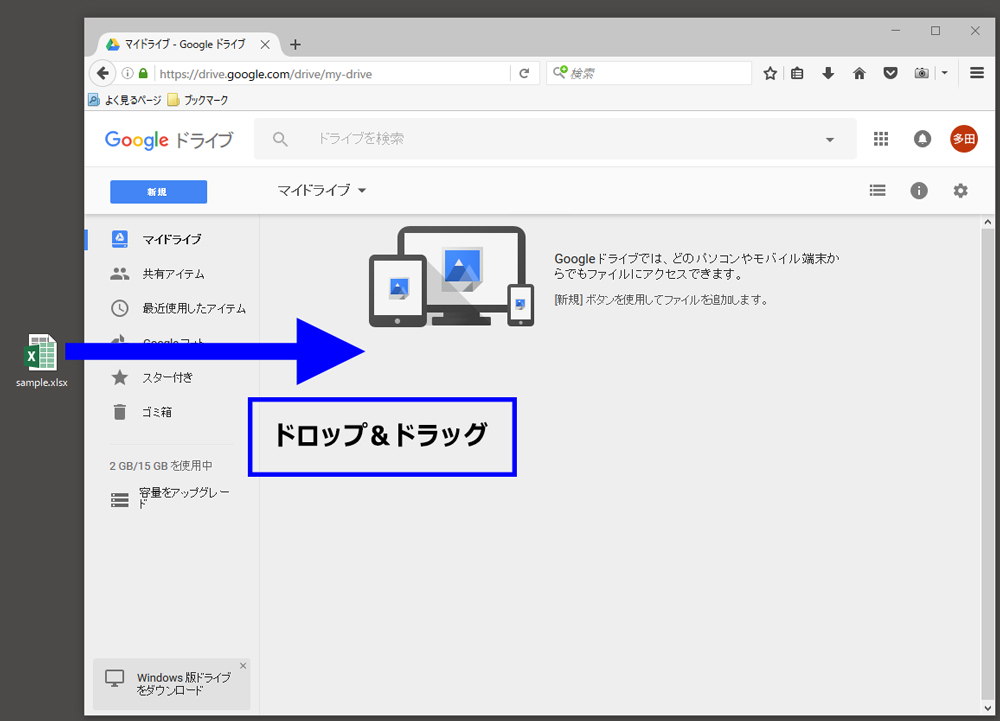Click the magnifier icon in Drive search
This screenshot has width=1000, height=721.
coord(280,138)
